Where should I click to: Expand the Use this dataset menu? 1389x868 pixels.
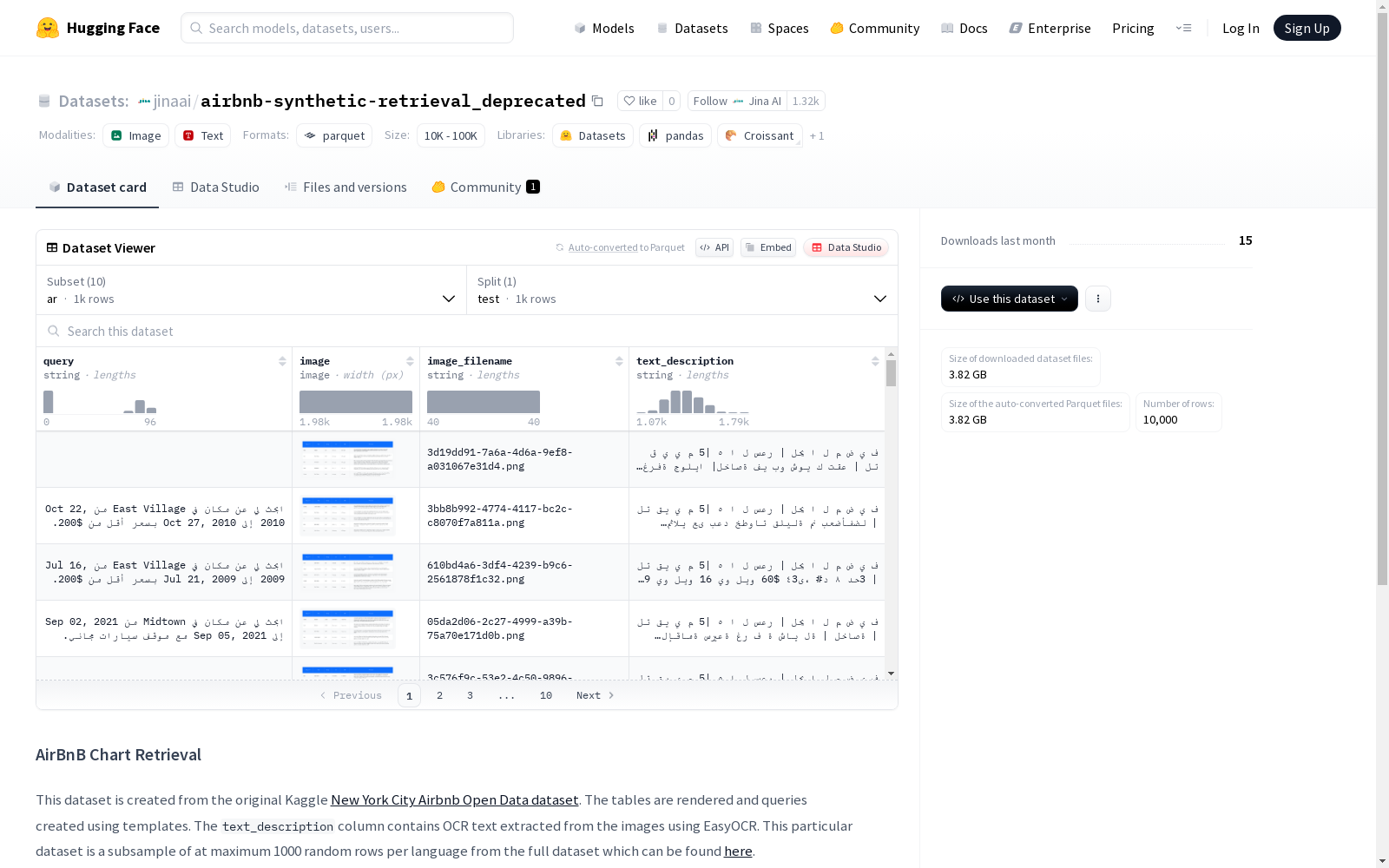[x=1010, y=299]
